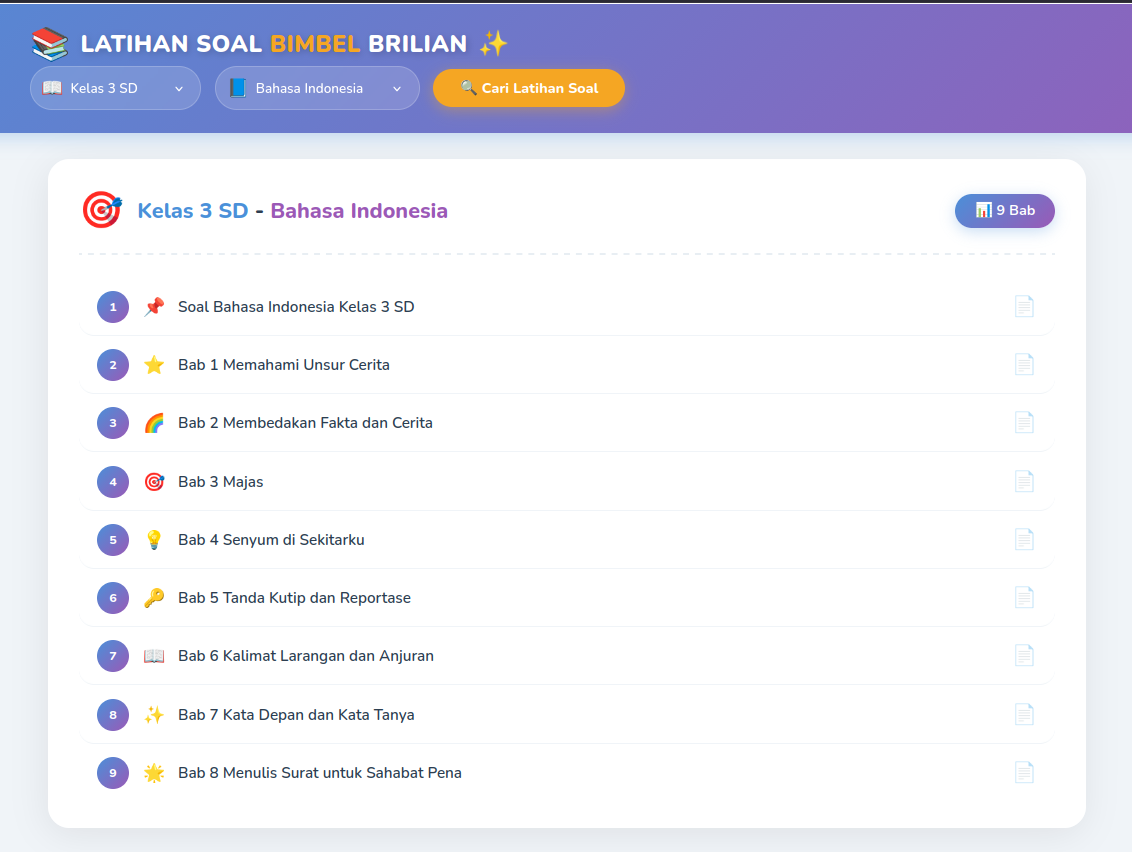Click document icon for Soal Bahasa Indonesia row
Viewport: 1132px width, 852px height.
pos(1024,306)
